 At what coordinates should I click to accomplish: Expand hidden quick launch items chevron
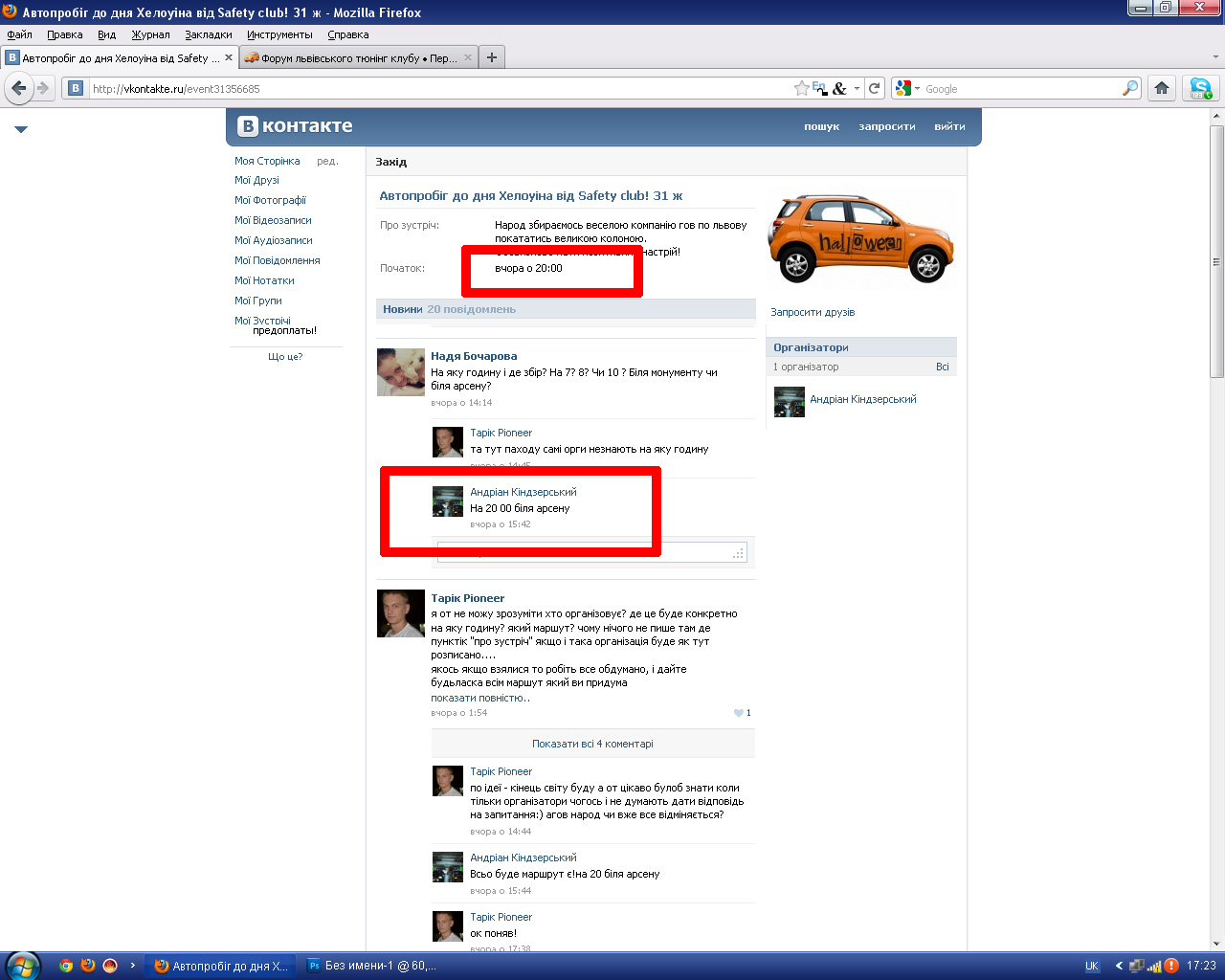[132, 966]
